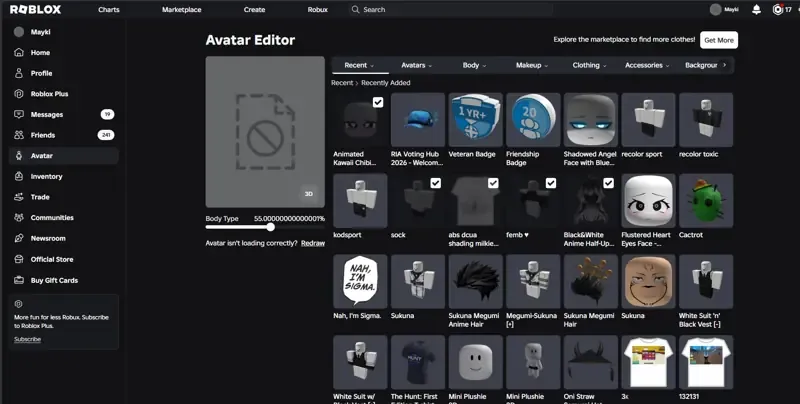
Task: Open the notifications bell
Action: [x=757, y=9]
